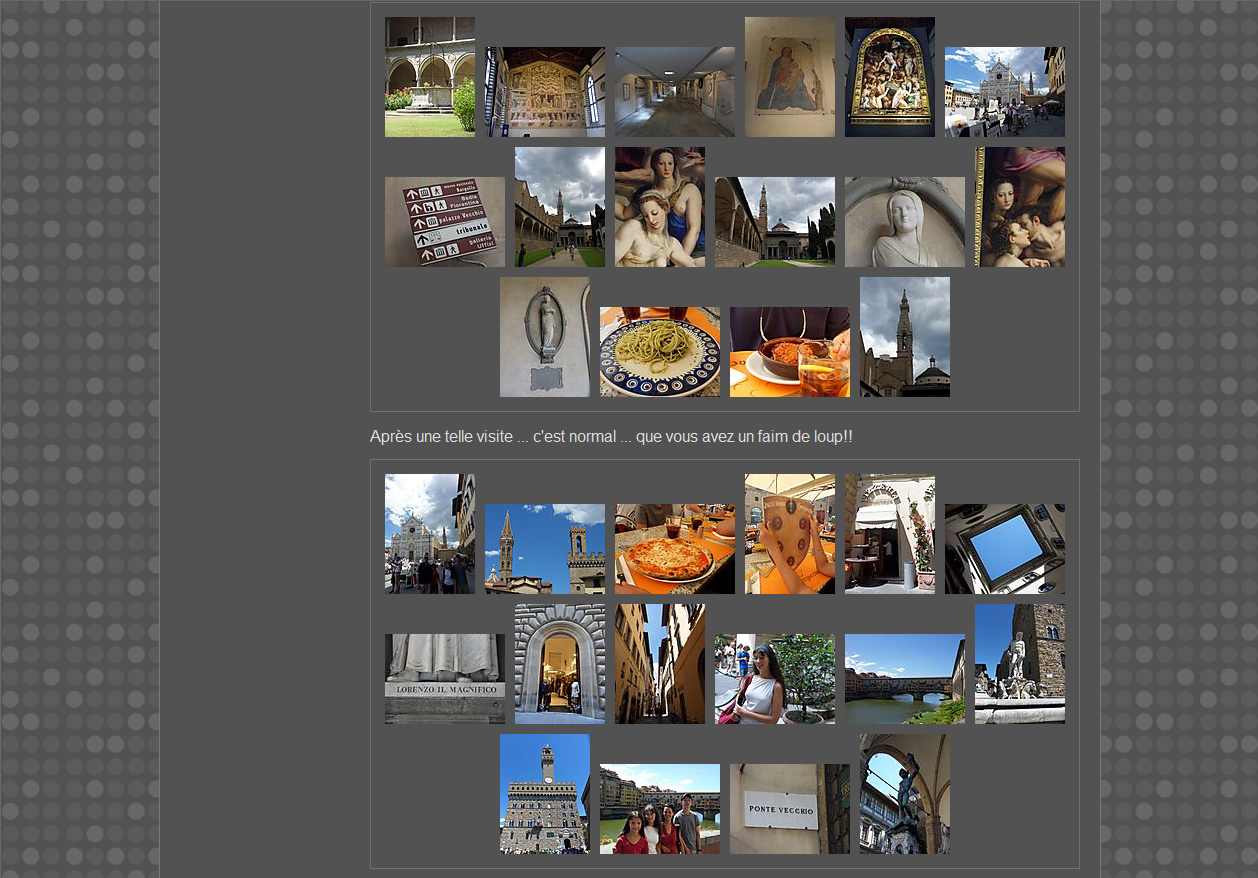The height and width of the screenshot is (878, 1258).
Task: Click the narrow street alley thumbnail
Action: (x=659, y=664)
